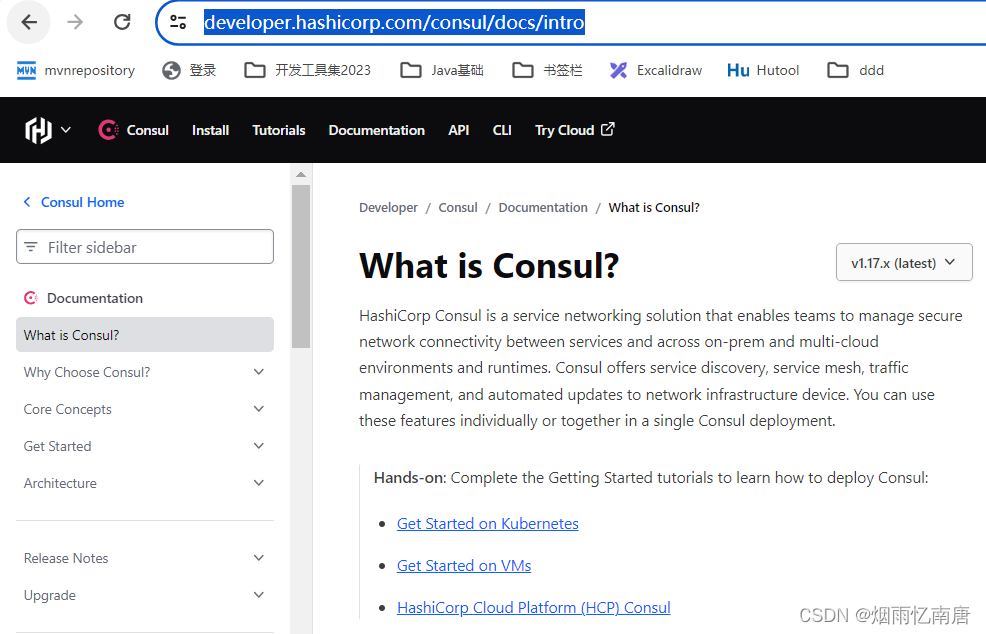The height and width of the screenshot is (634, 986).
Task: Select What is Consul? in sidebar
Action: point(145,335)
